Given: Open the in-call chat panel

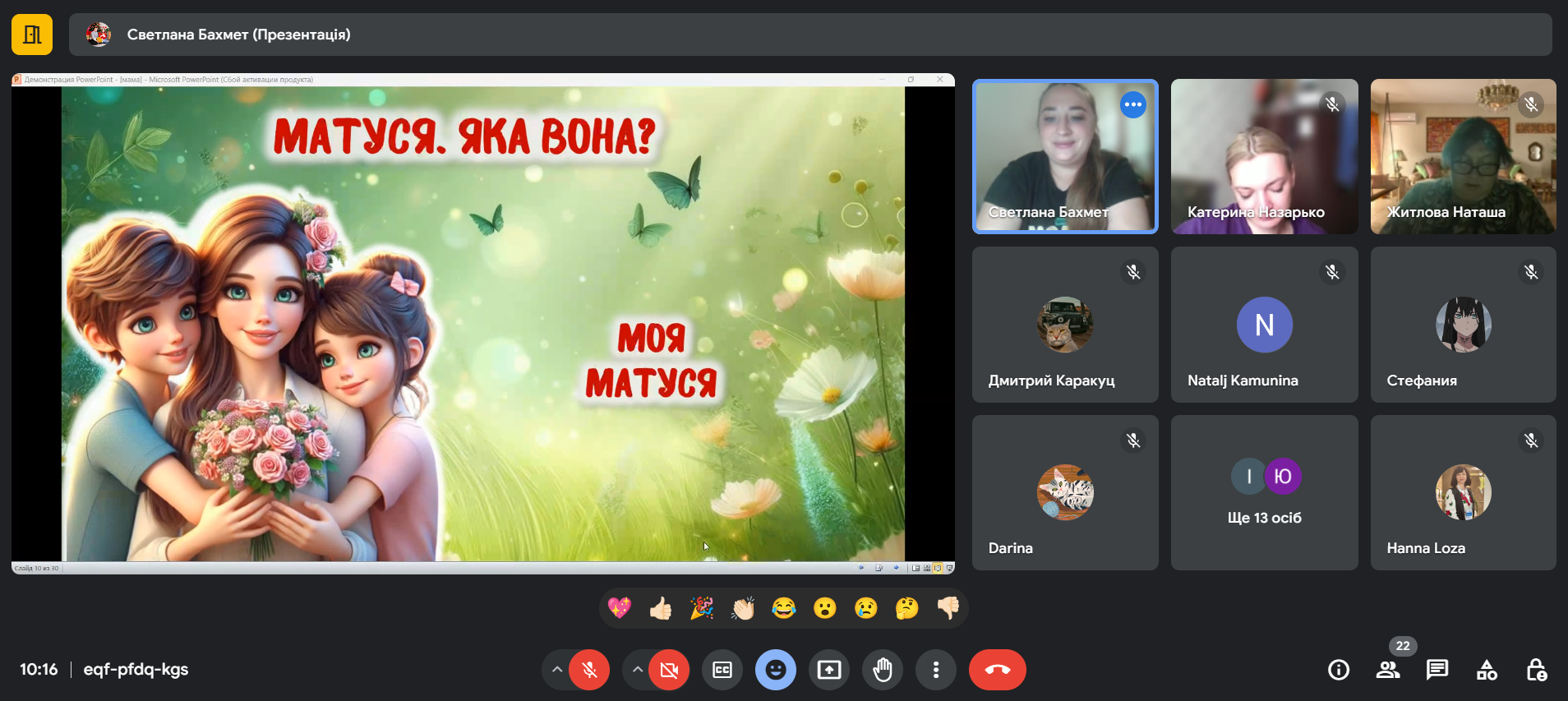Looking at the screenshot, I should 1437,670.
